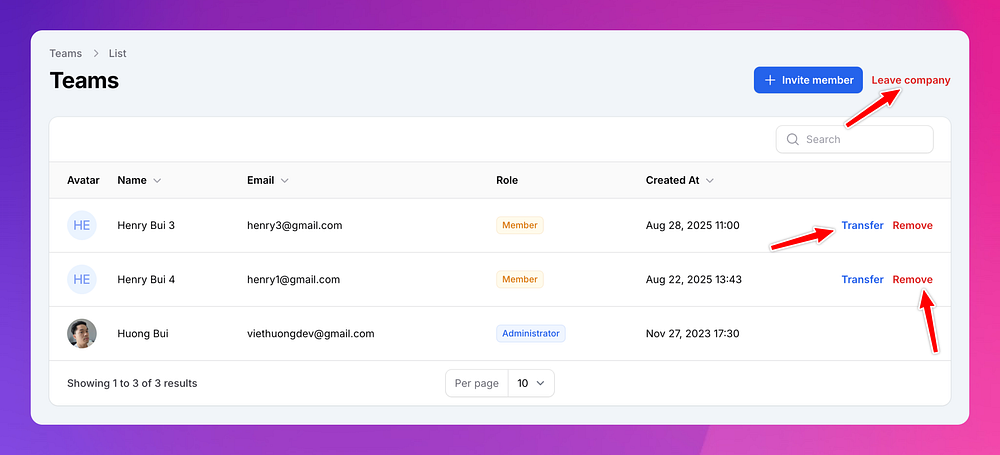Image resolution: width=1000 pixels, height=455 pixels.
Task: Transfer ownership to Henry Bui 3
Action: click(862, 225)
